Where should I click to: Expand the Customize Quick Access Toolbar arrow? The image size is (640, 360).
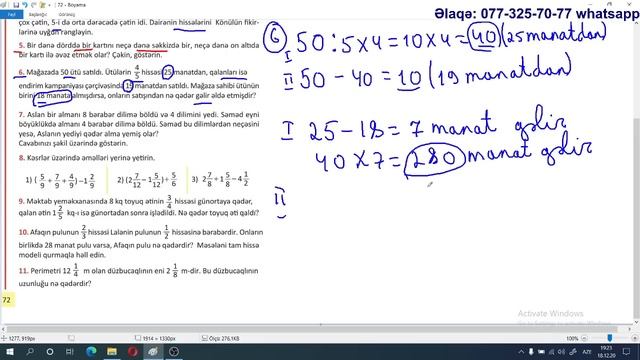click(x=49, y=5)
